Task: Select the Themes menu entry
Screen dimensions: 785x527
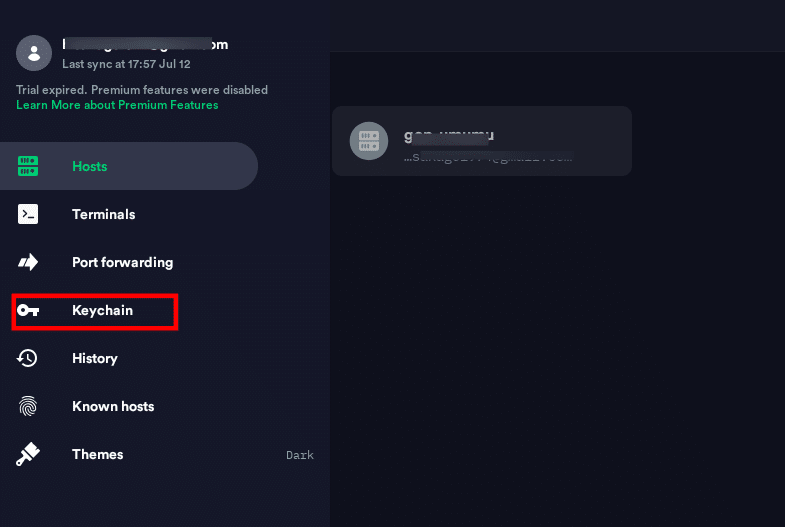Action: point(98,454)
